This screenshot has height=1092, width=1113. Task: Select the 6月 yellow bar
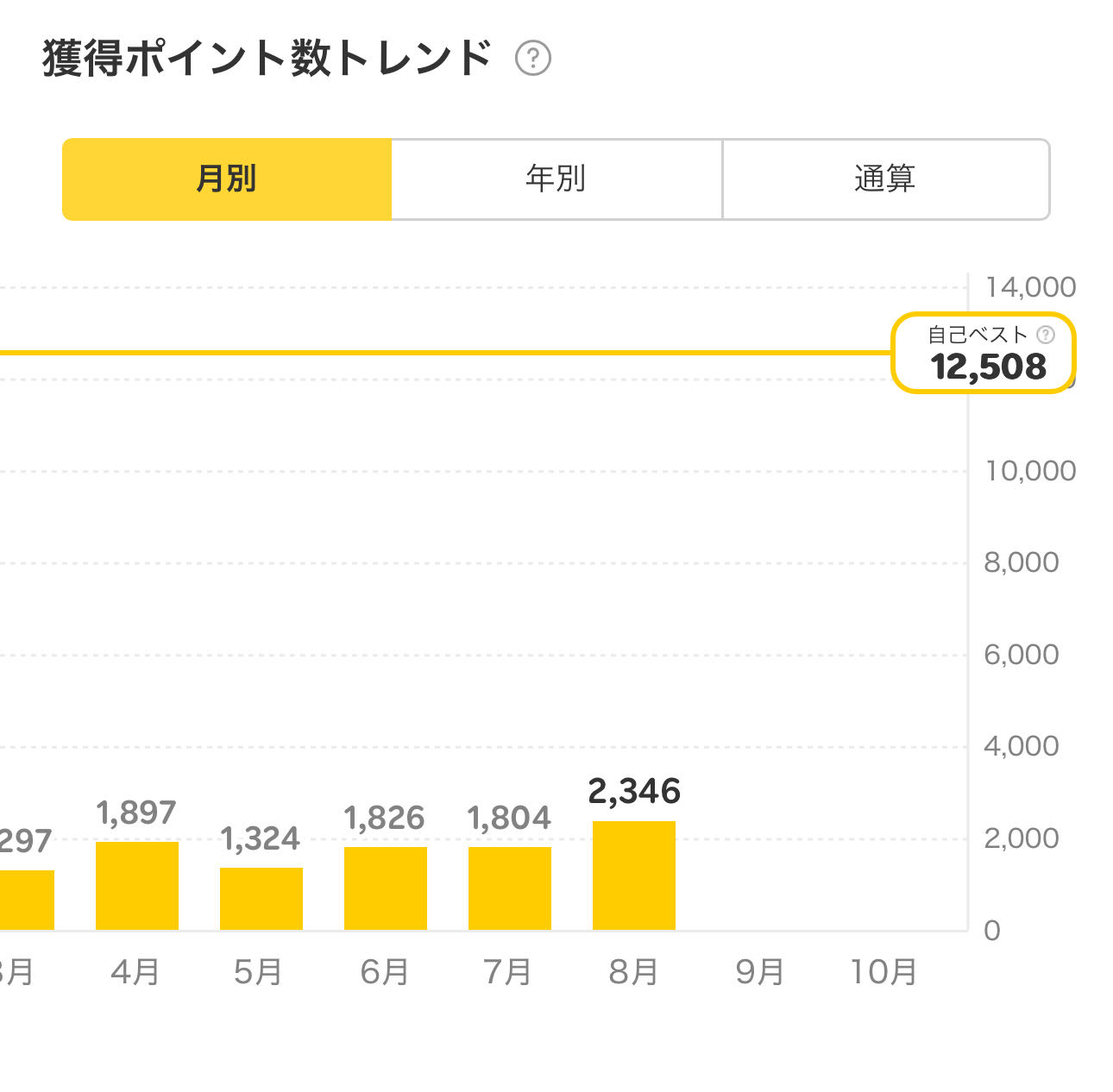[386, 888]
